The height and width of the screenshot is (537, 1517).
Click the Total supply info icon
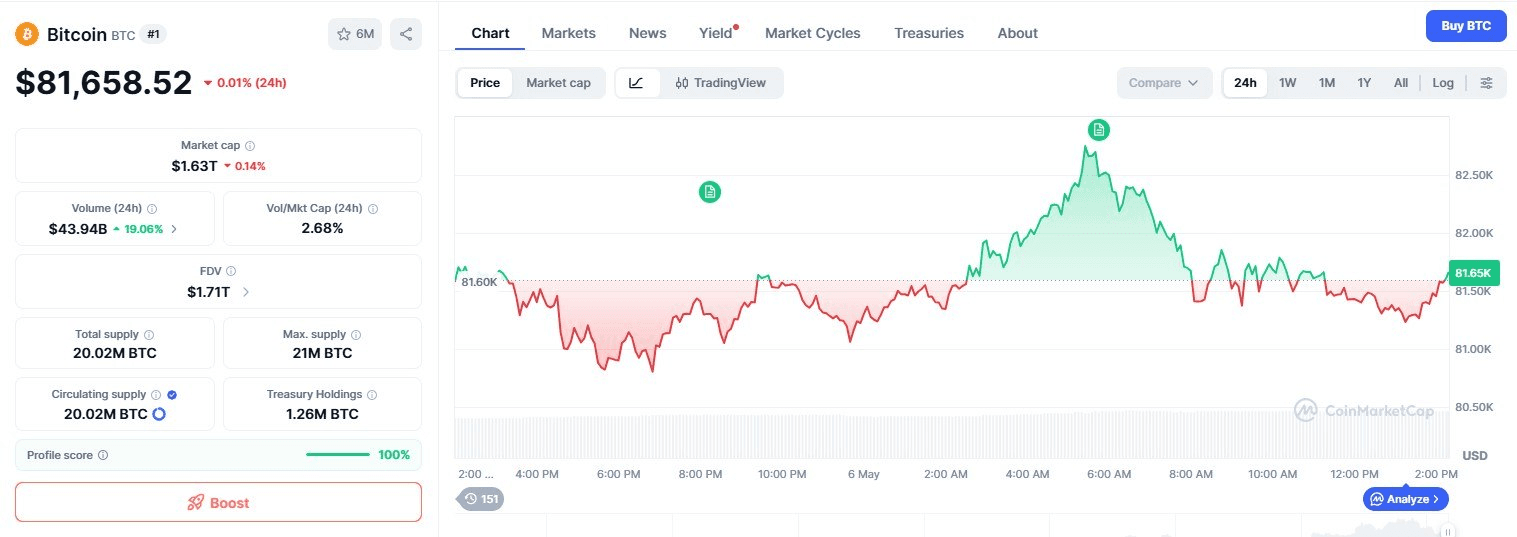[x=149, y=335]
